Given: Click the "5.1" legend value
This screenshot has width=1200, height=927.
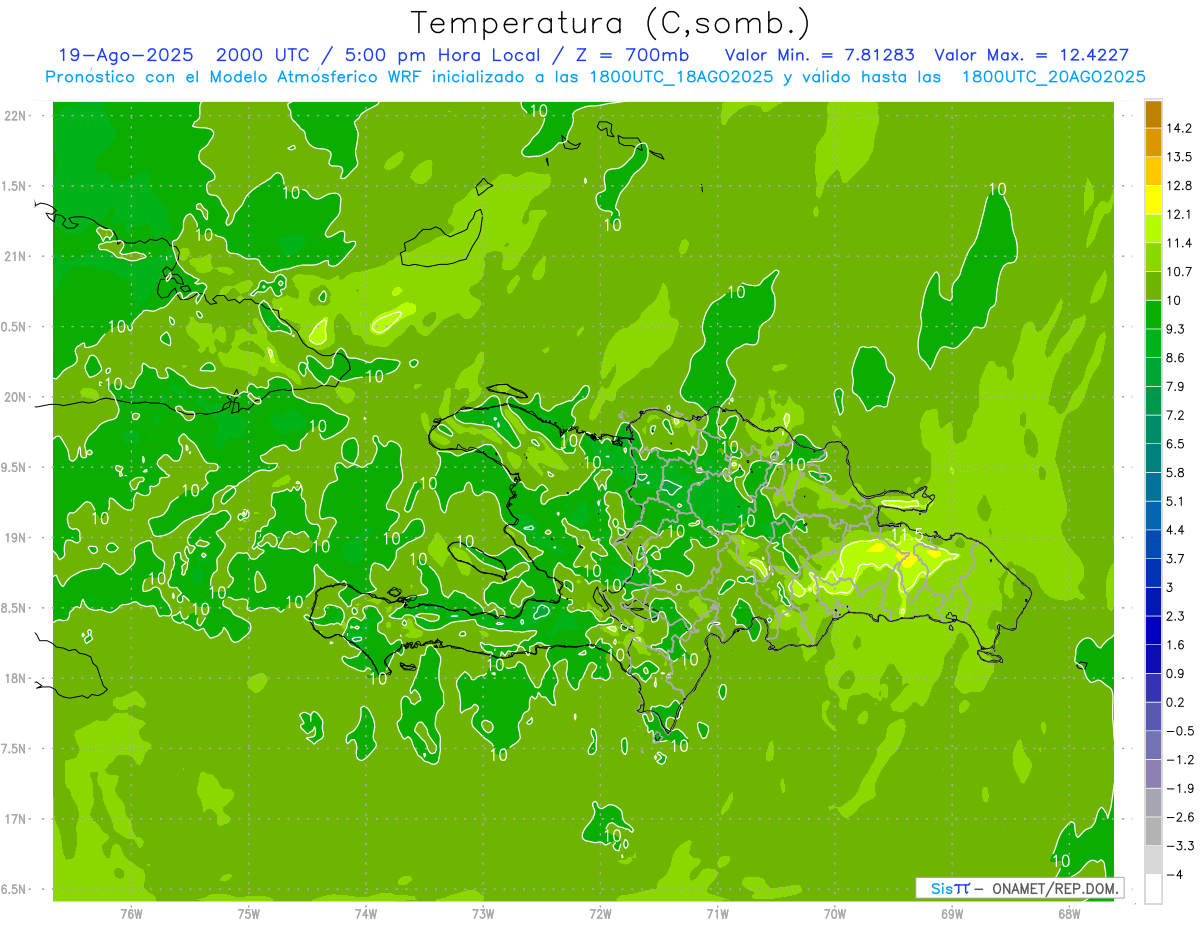Looking at the screenshot, I should [1177, 501].
